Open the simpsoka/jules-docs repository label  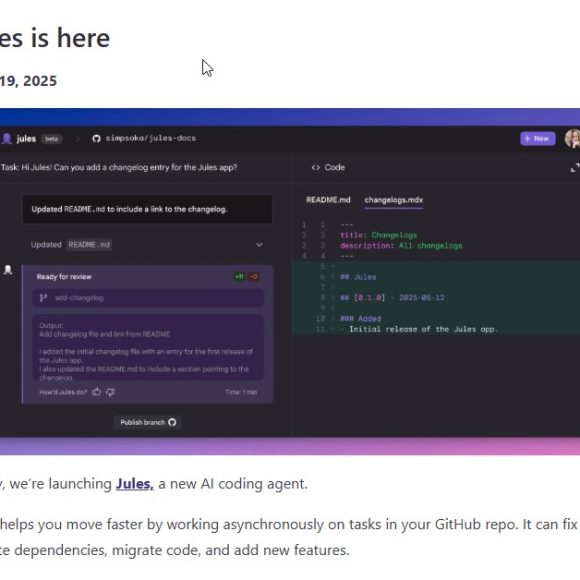[151, 138]
